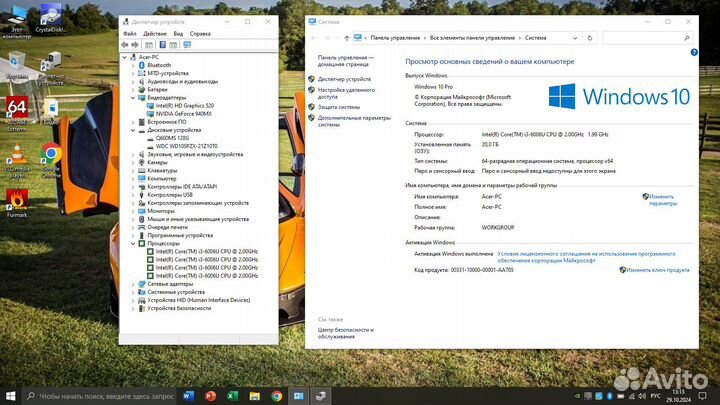Screen dimensions: 720x405
Task: Select WDC WD10SPZX-21Z10T0 disk
Action: pos(186,146)
